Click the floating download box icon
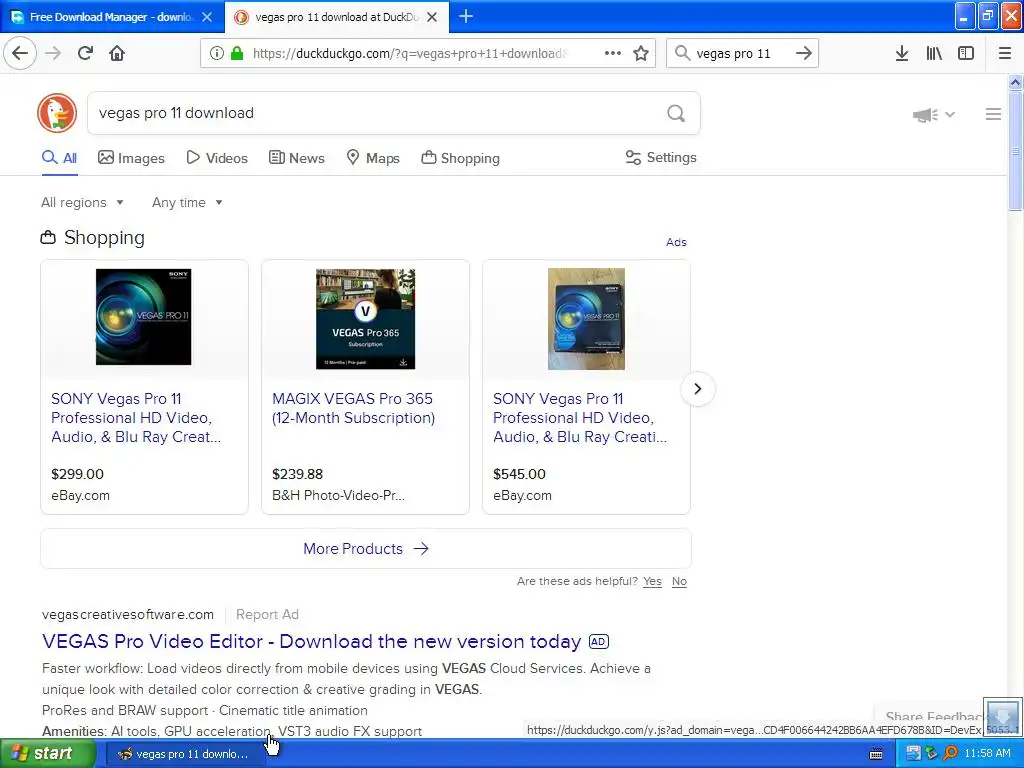Image resolution: width=1024 pixels, height=768 pixels. 1002,716
